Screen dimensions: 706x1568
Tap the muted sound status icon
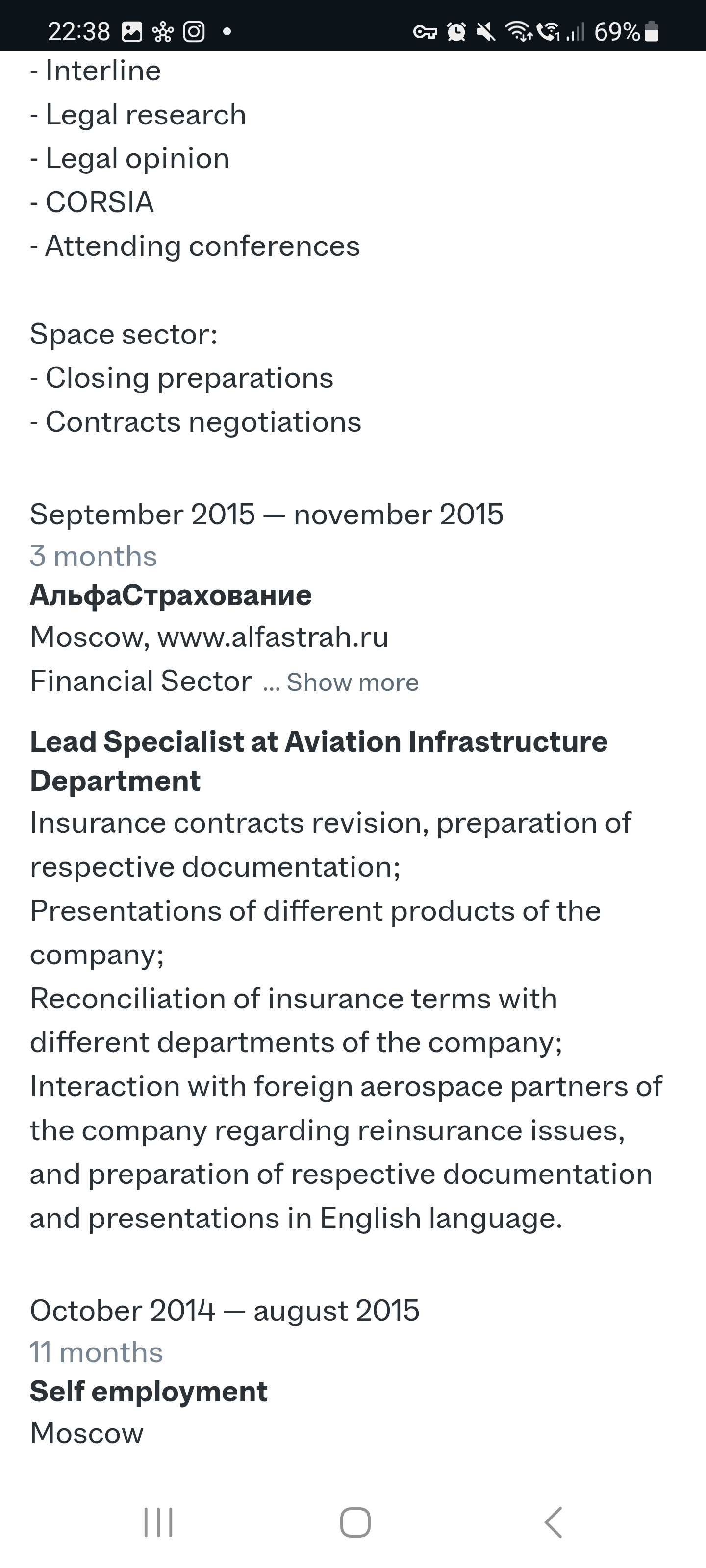coord(486,32)
